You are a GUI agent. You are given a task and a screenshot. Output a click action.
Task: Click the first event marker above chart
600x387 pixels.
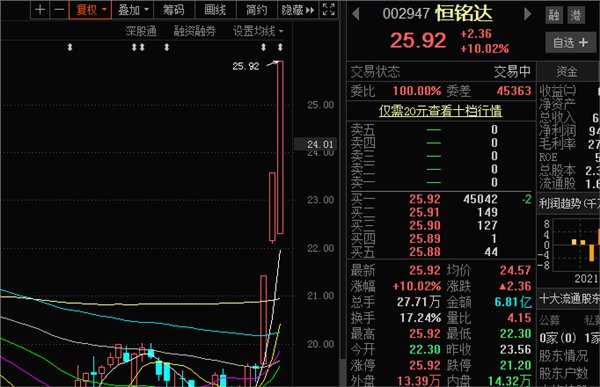tap(70, 47)
